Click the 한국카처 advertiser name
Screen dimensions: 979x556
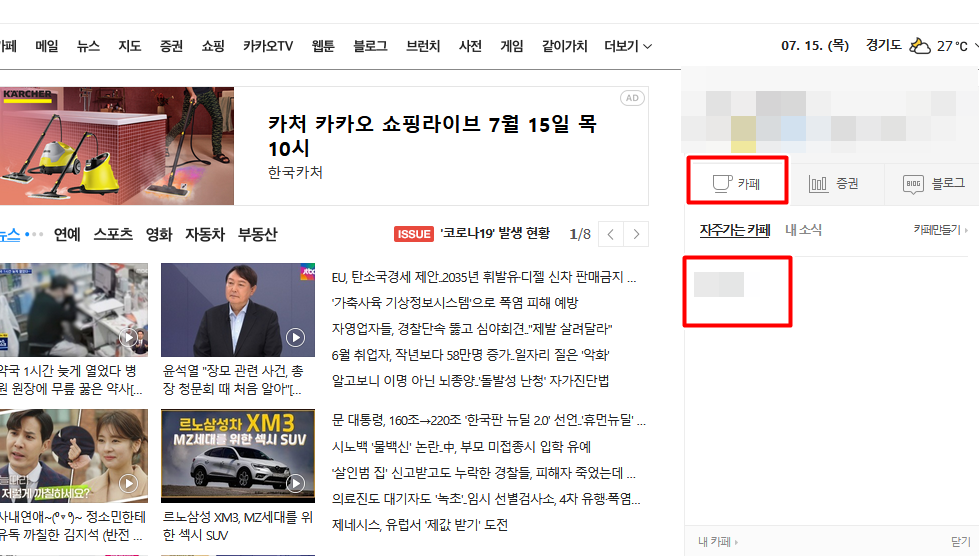[x=295, y=172]
